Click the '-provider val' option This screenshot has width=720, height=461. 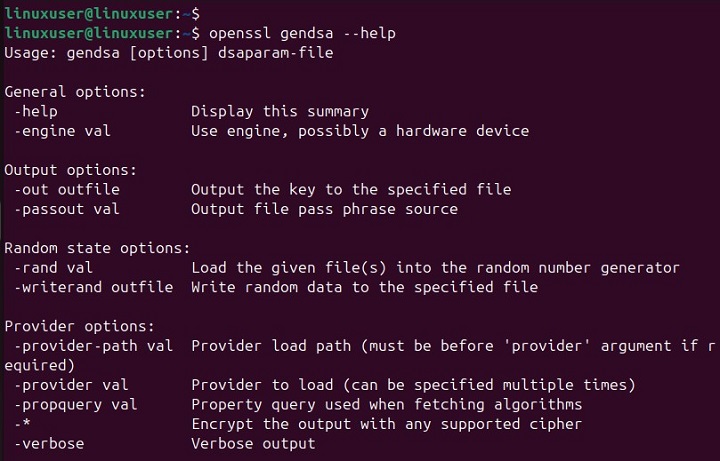click(66, 385)
